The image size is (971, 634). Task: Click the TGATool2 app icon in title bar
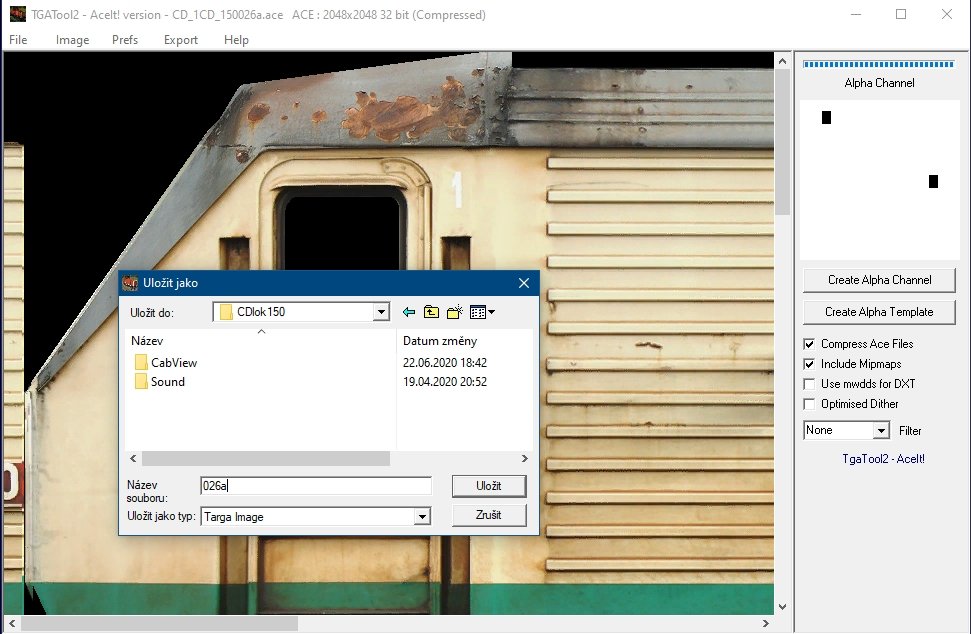(17, 15)
